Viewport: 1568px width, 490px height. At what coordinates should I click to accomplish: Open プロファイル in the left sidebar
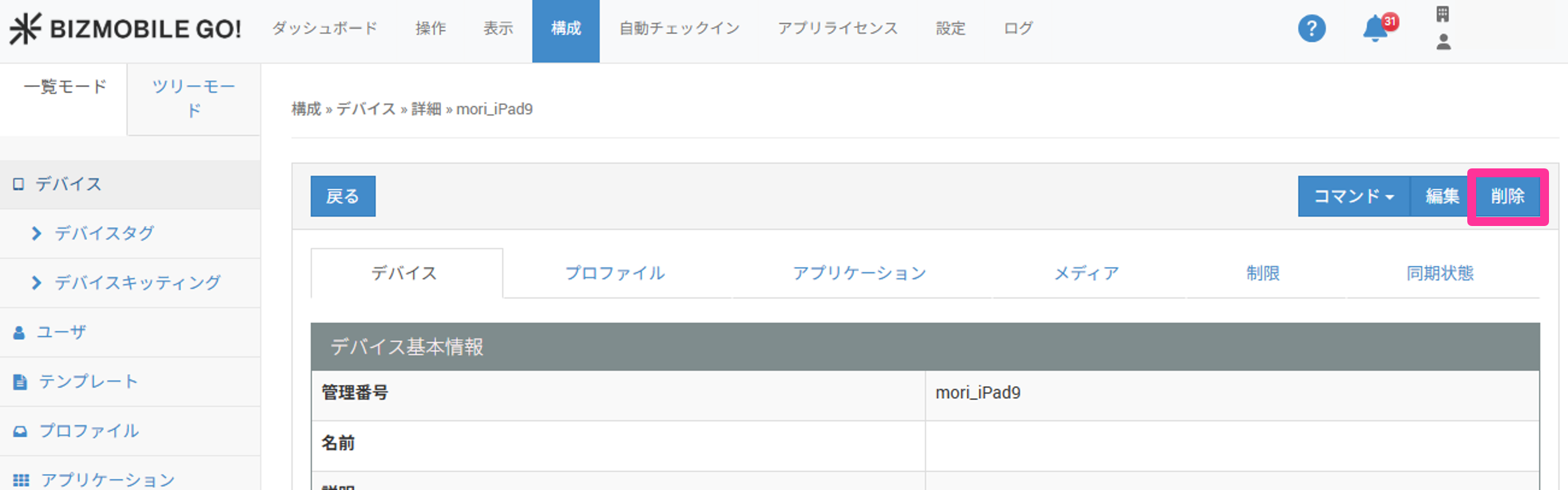coord(89,431)
